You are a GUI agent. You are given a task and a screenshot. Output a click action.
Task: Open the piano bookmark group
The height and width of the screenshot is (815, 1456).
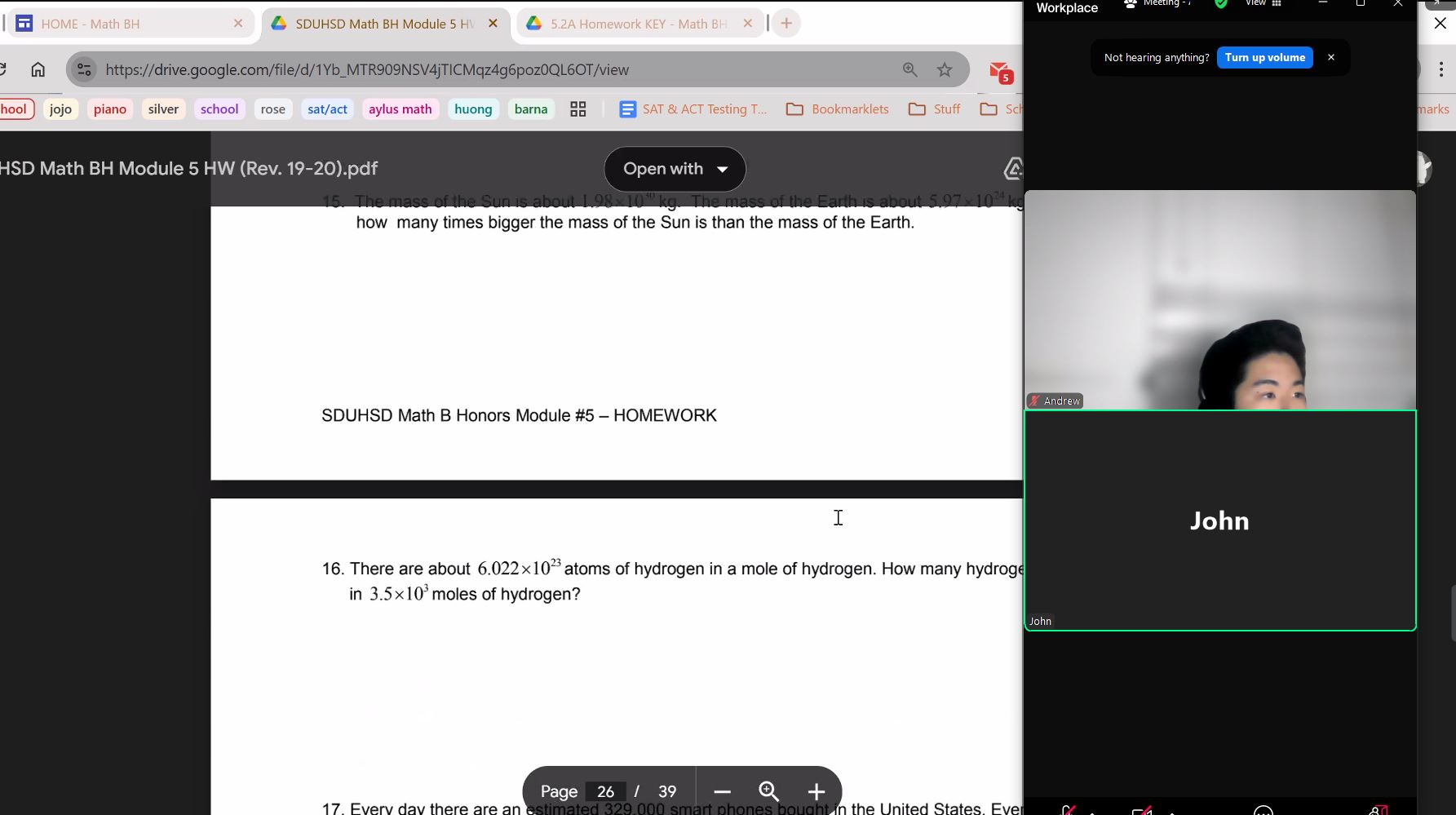coord(110,109)
